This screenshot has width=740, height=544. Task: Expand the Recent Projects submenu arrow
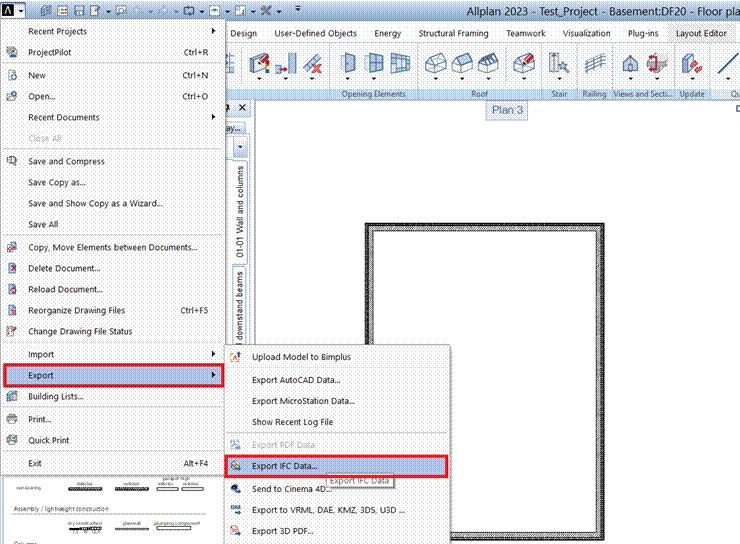(x=213, y=31)
